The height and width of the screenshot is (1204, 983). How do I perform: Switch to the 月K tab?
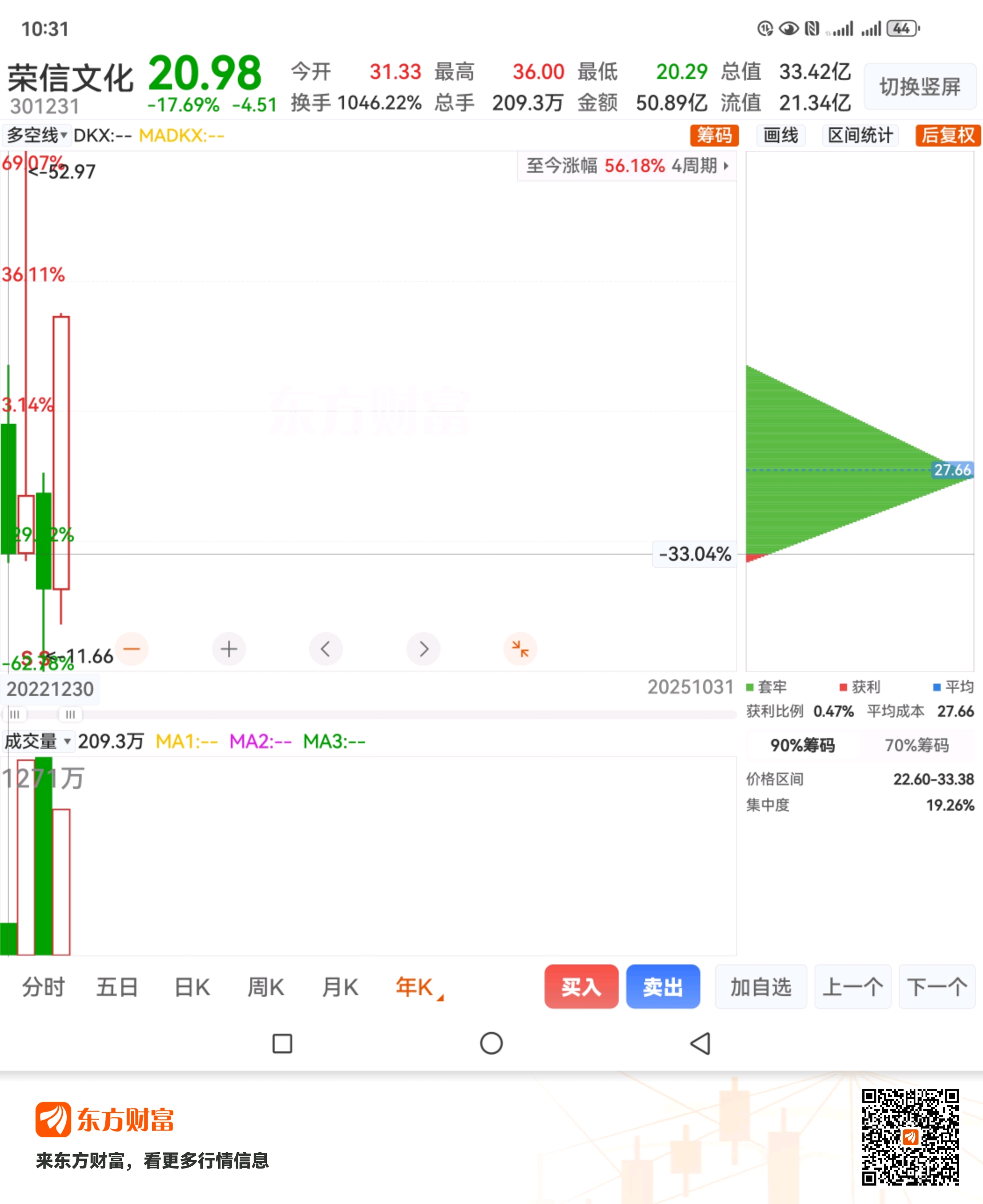point(340,987)
